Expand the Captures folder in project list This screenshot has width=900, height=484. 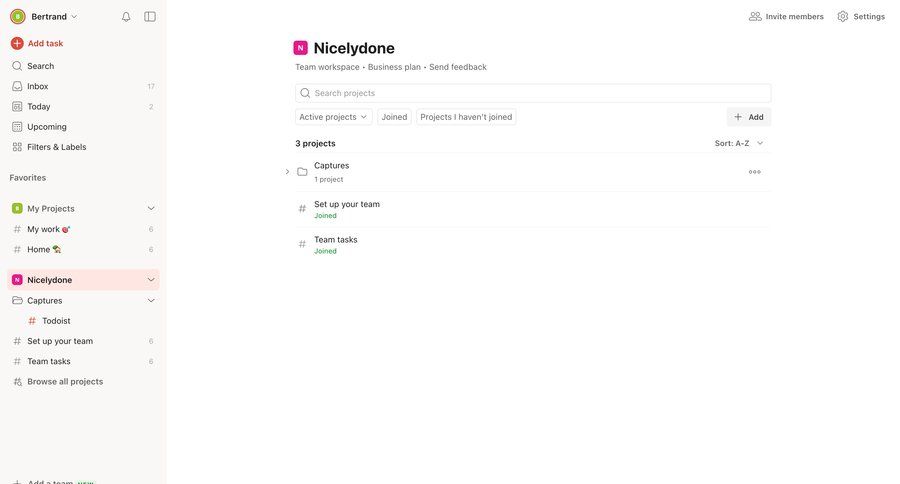pyautogui.click(x=287, y=172)
